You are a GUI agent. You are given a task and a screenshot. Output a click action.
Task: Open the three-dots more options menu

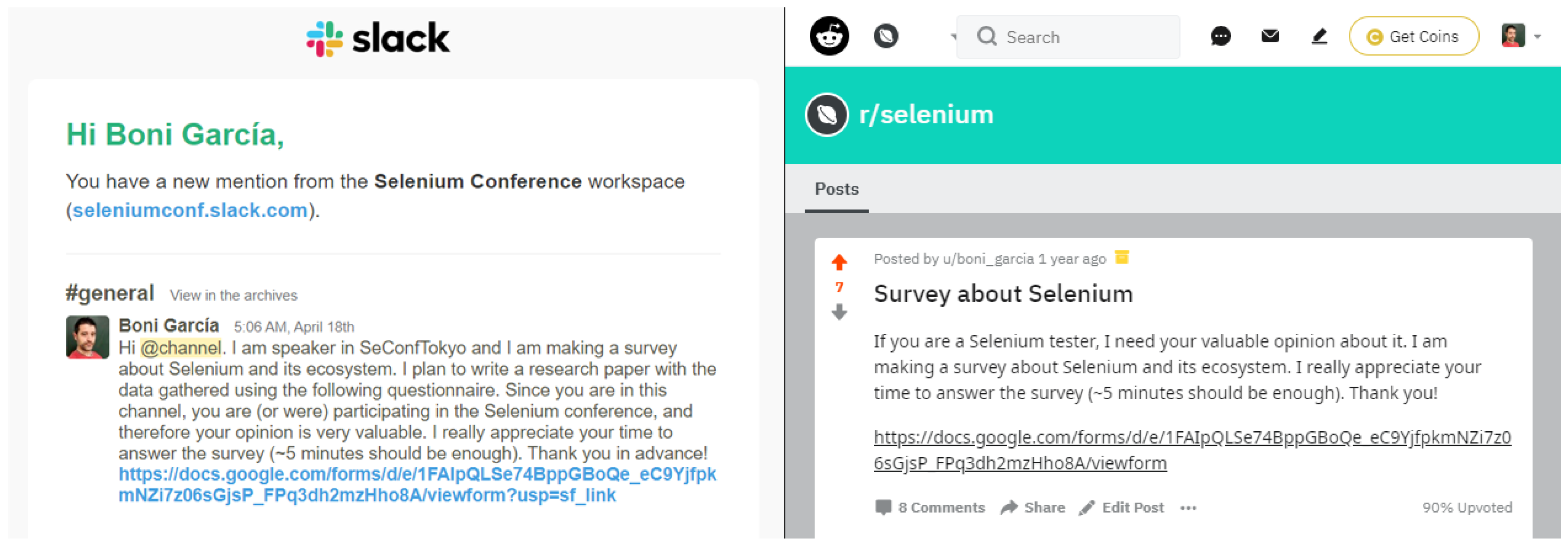[1188, 508]
